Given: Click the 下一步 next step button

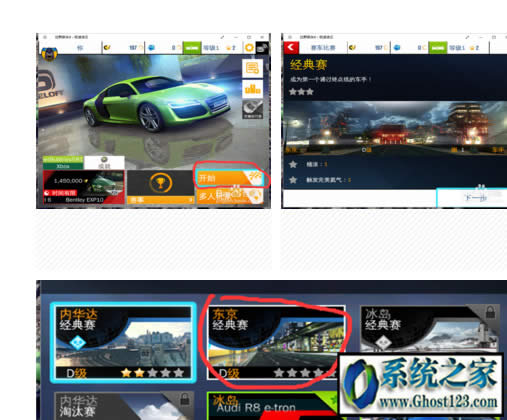Looking at the screenshot, I should 472,198.
